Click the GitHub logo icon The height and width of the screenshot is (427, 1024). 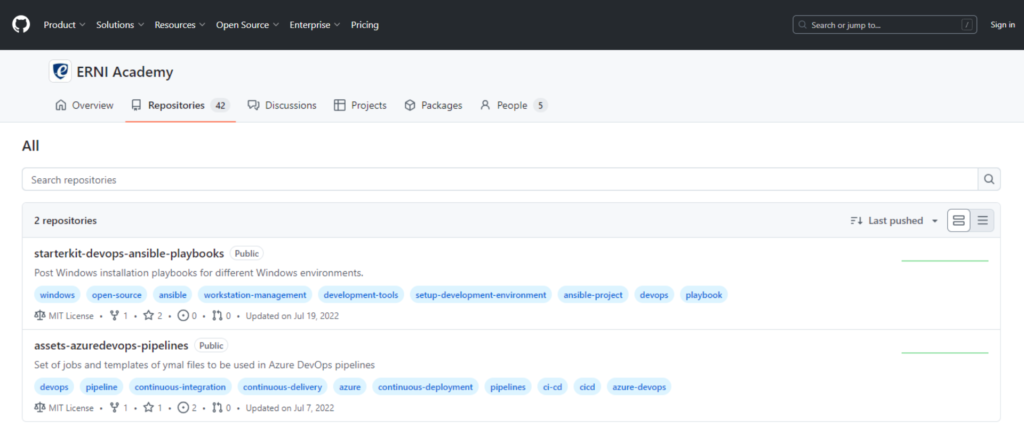point(21,24)
